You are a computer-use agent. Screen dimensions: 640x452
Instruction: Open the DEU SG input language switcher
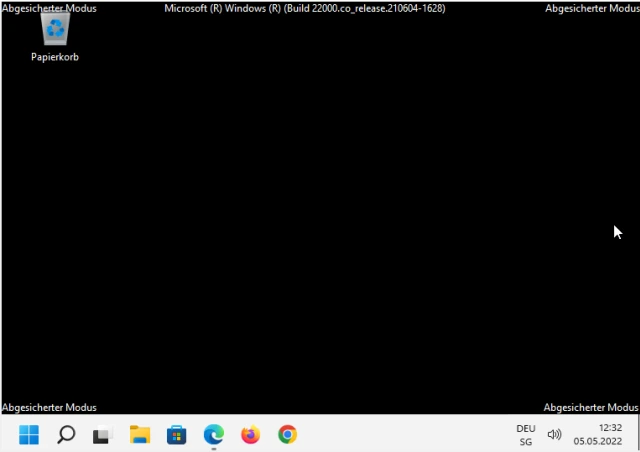tap(525, 435)
